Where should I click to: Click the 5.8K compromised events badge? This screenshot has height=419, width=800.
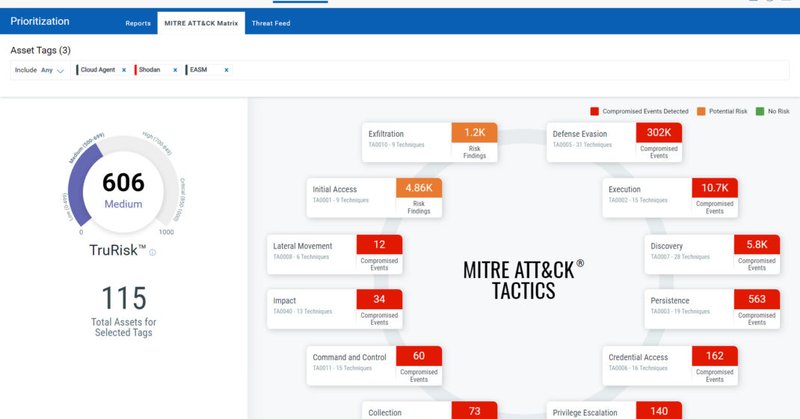tap(757, 244)
